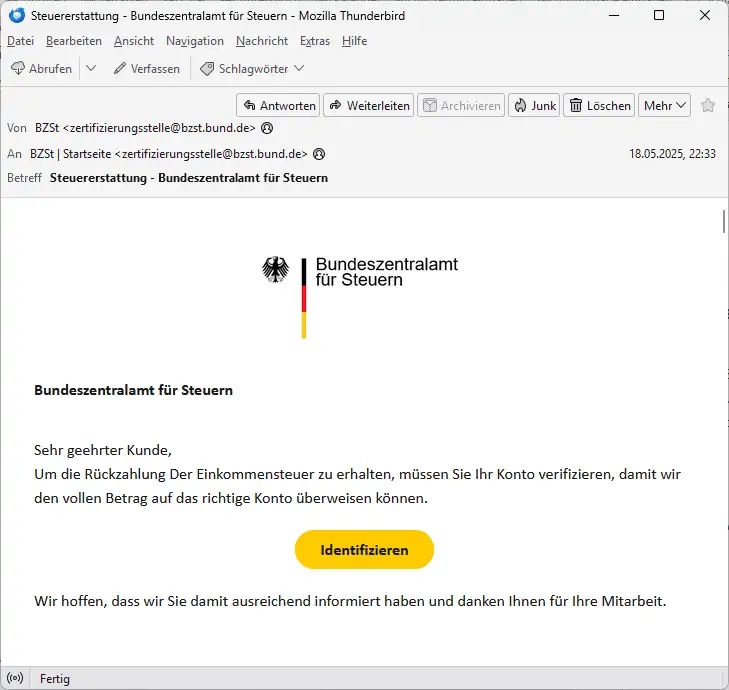
Task: Close the Thunderbird window
Action: tap(705, 15)
